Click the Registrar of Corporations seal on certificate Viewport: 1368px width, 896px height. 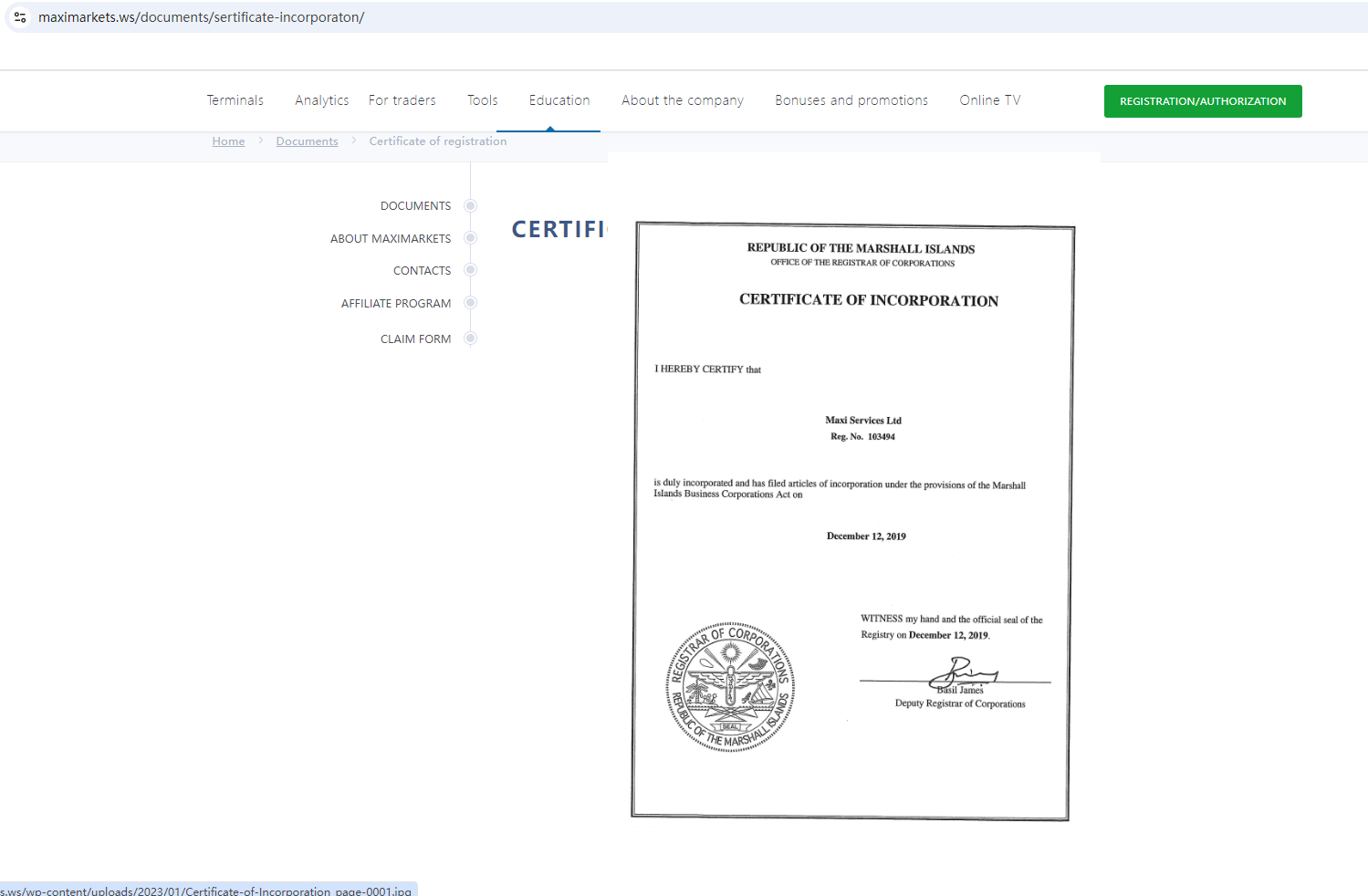[730, 687]
